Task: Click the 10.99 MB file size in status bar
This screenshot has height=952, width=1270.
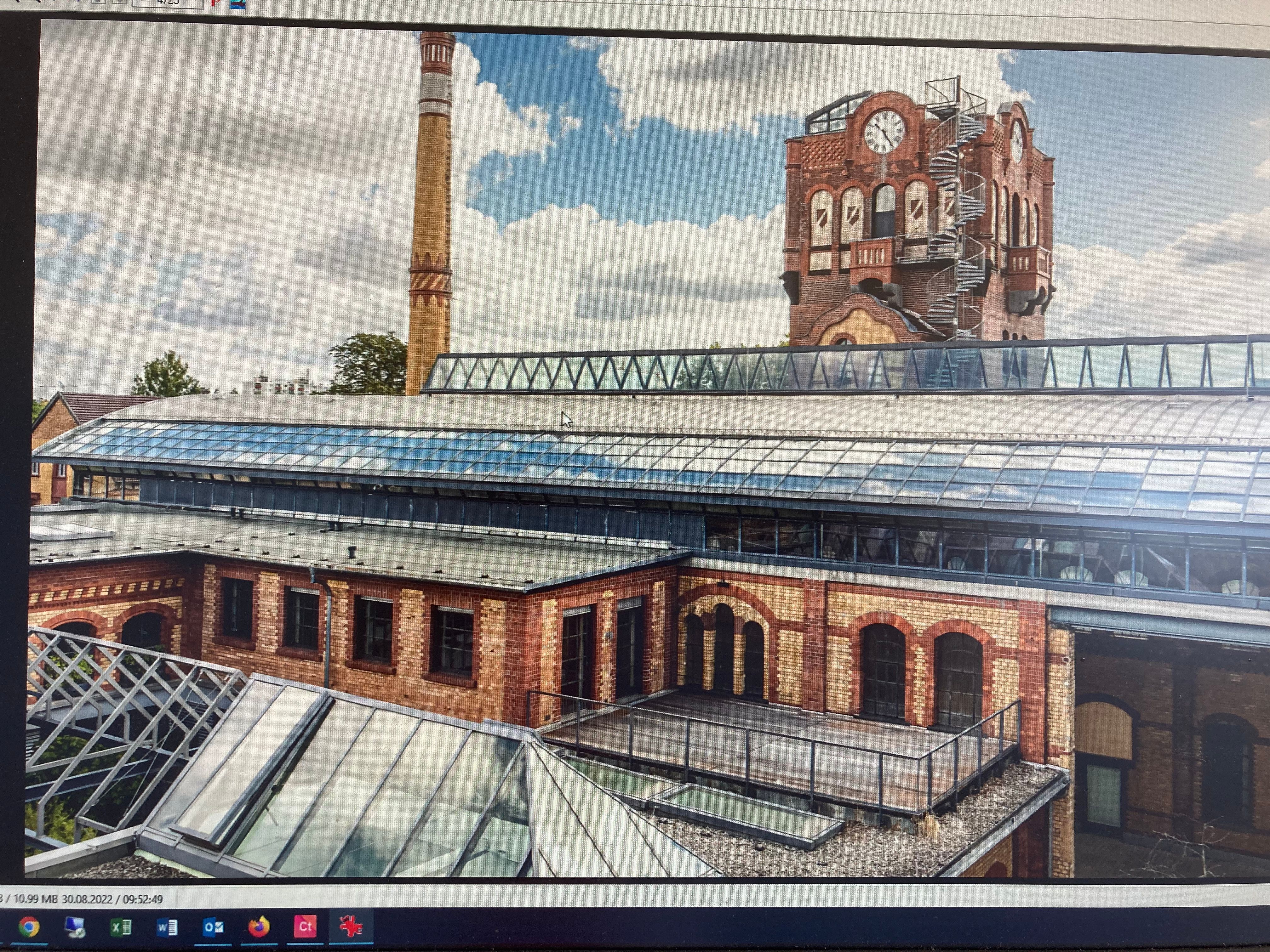Action: click(36, 899)
